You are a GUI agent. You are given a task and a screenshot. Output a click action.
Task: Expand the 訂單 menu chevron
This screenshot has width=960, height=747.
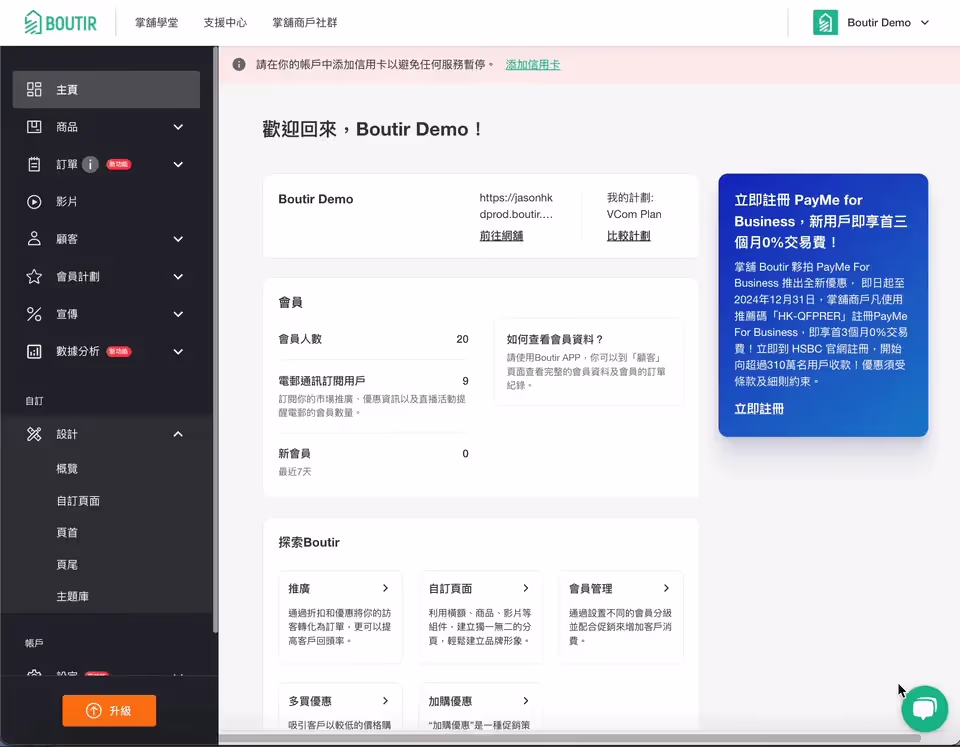pyautogui.click(x=178, y=164)
